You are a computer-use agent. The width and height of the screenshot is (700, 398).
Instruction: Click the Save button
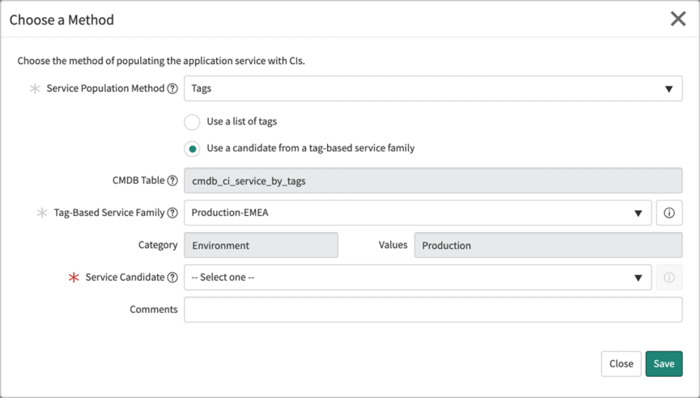(664, 364)
